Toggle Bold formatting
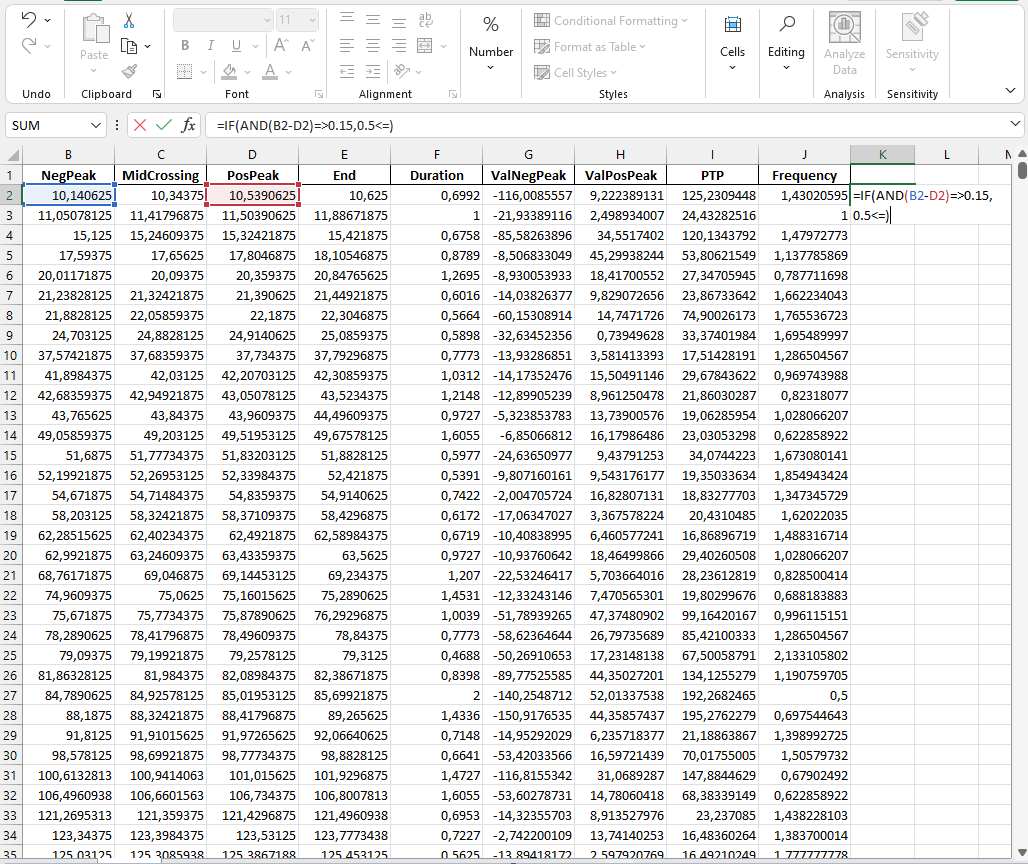1028x864 pixels. point(184,45)
